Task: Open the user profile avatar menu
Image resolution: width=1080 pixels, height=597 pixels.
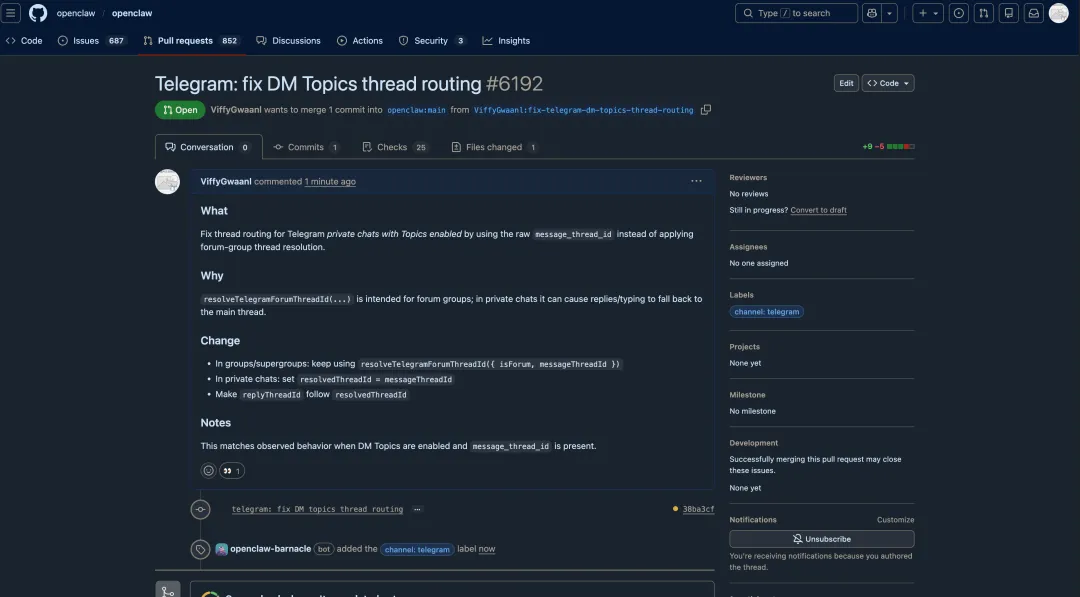Action: point(1059,13)
